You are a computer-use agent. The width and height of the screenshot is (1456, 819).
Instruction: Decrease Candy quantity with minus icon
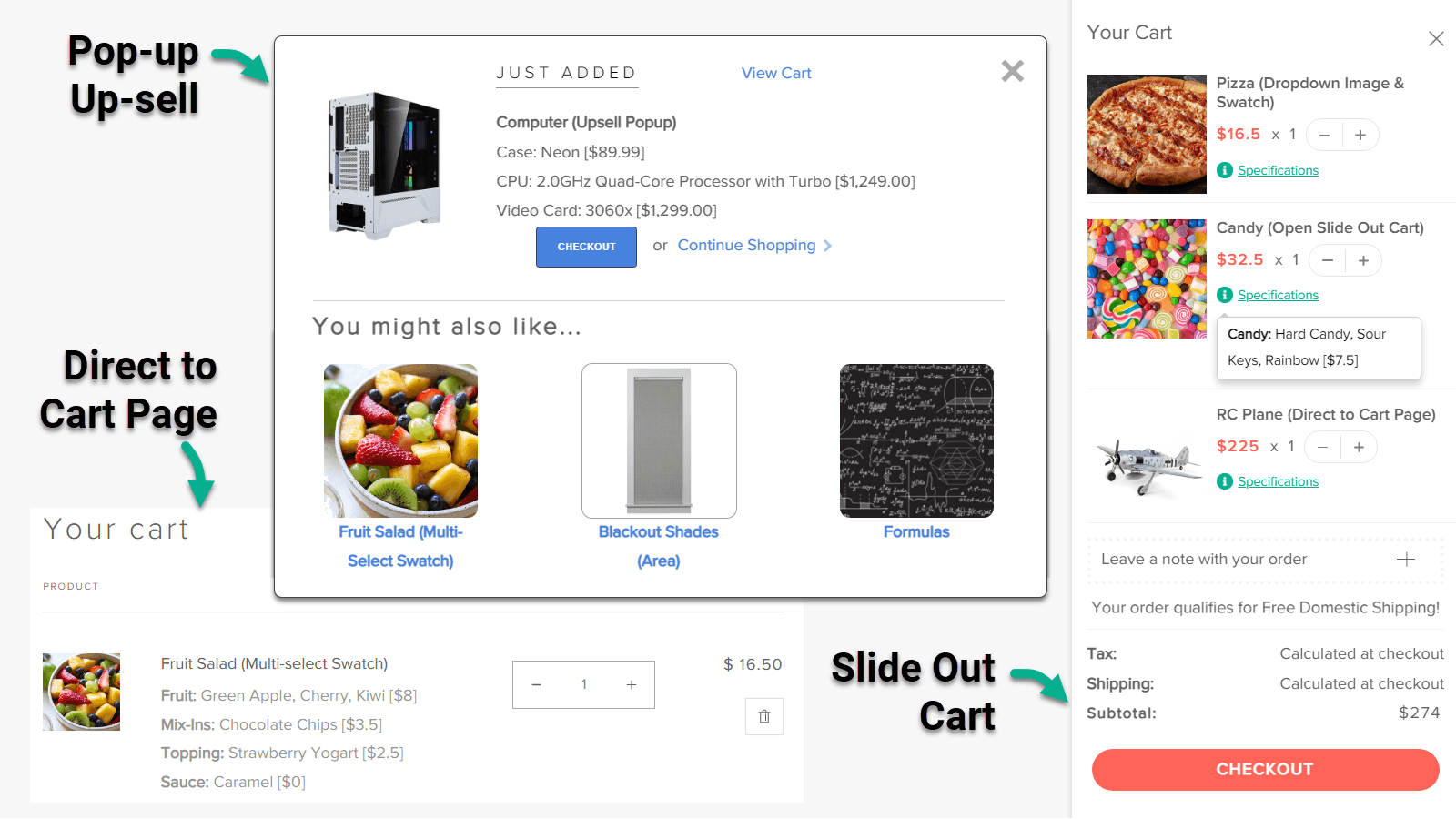(x=1328, y=261)
